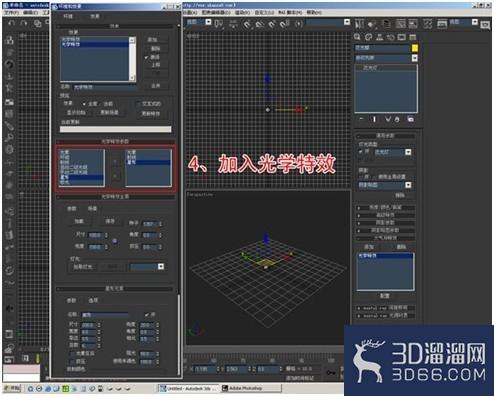This screenshot has width=494, height=396.
Task: Open the MAXScript(M) menu
Action: (x=290, y=12)
